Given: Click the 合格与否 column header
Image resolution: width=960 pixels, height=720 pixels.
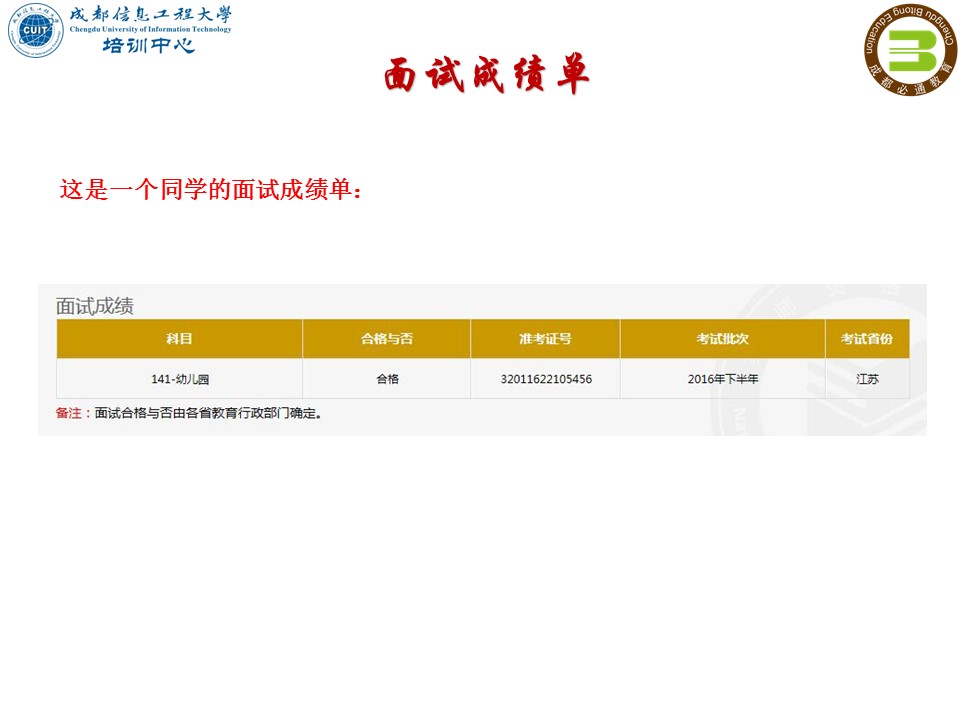Looking at the screenshot, I should (385, 338).
